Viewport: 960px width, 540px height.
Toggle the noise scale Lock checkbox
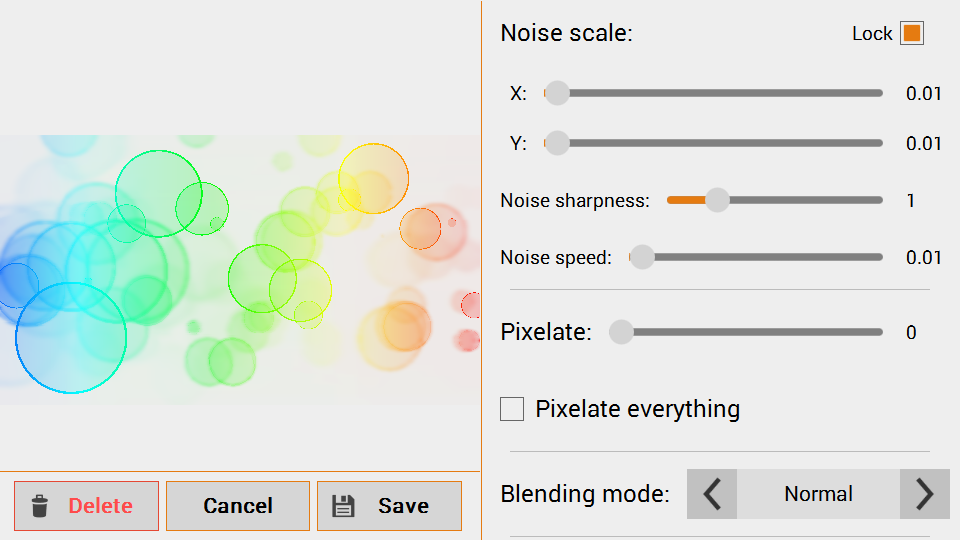[911, 33]
